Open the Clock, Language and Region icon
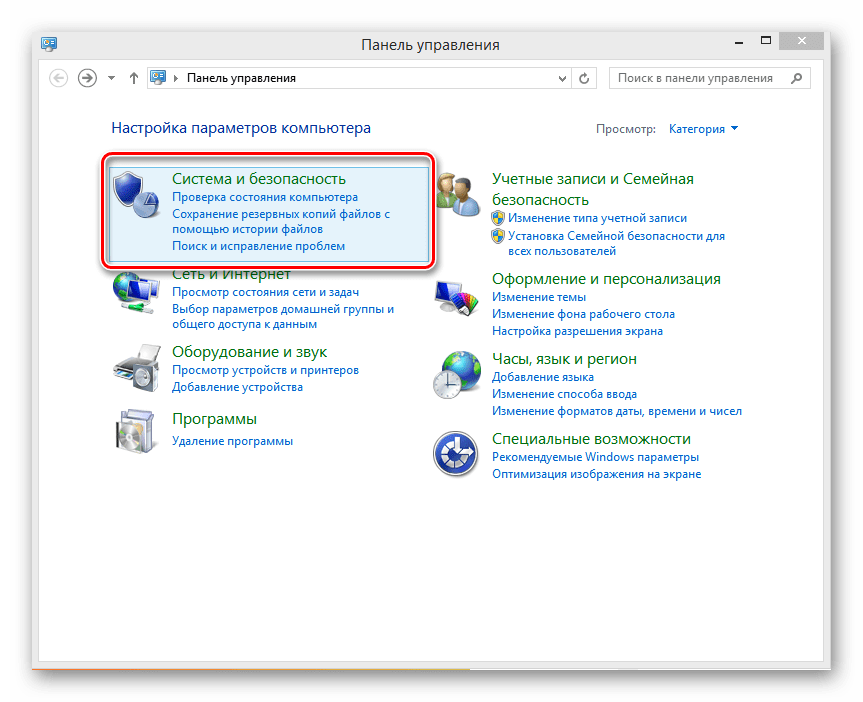This screenshot has height=702, width=863. pyautogui.click(x=456, y=374)
